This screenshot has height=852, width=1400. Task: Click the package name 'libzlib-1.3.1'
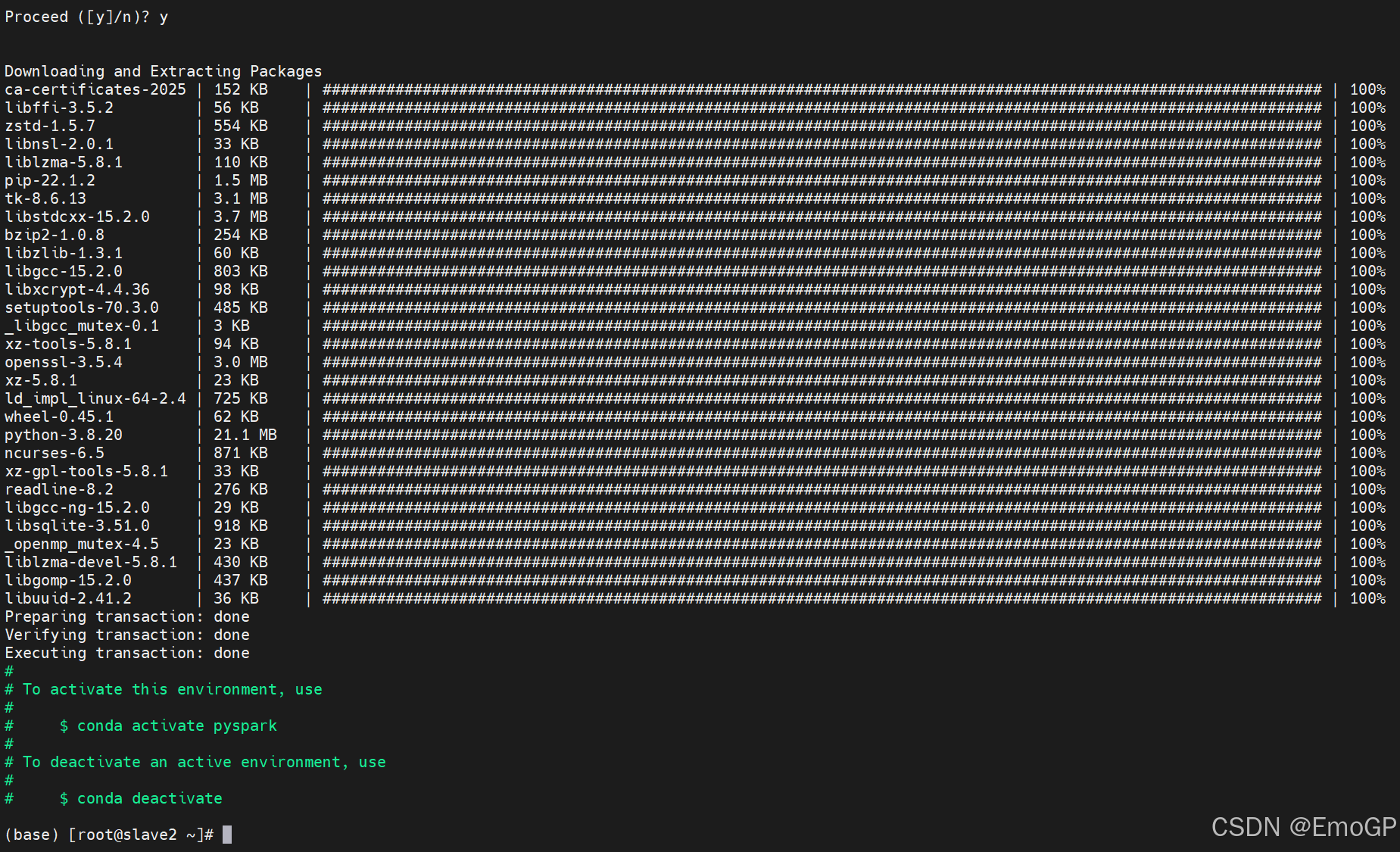(64, 253)
